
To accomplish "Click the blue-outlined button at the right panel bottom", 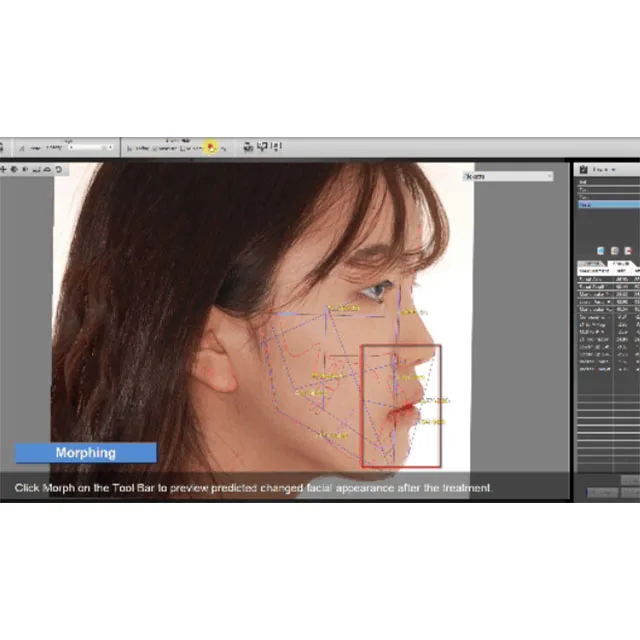I will point(602,493).
